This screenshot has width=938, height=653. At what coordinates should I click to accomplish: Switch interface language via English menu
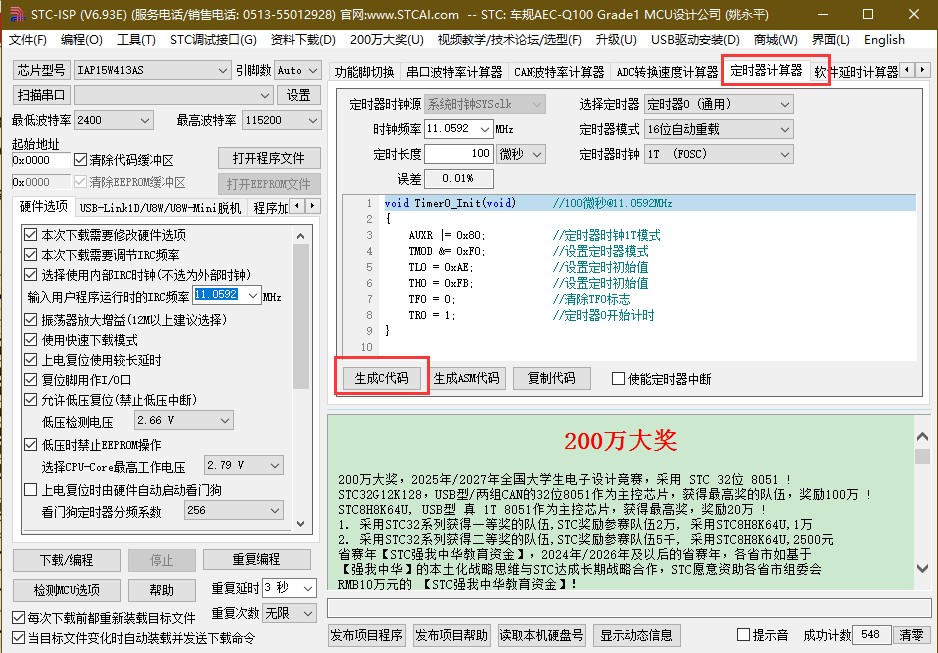[884, 40]
